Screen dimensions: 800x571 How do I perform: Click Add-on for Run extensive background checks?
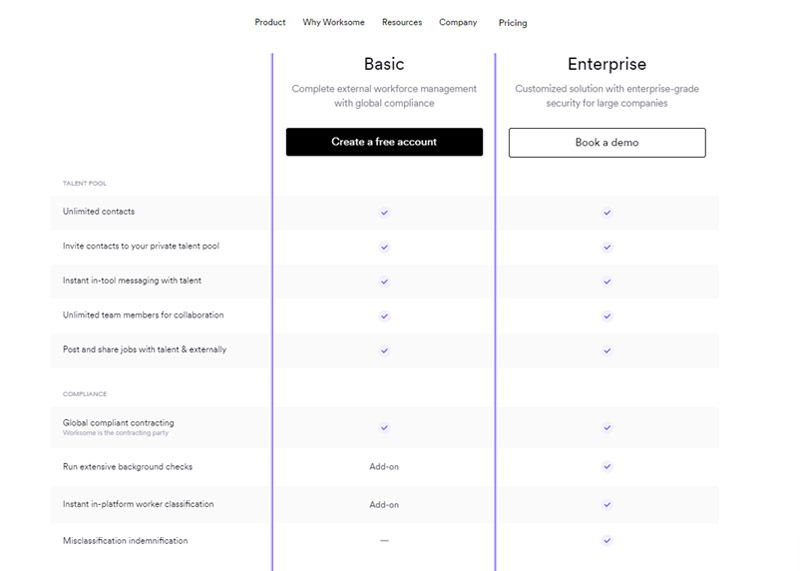[384, 466]
